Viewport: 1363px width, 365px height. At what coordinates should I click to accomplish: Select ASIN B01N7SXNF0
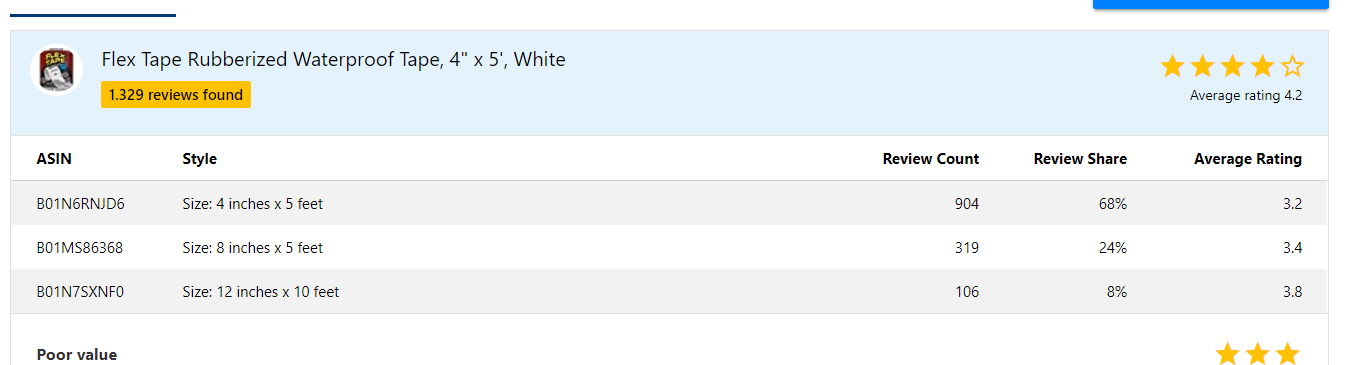pyautogui.click(x=80, y=292)
